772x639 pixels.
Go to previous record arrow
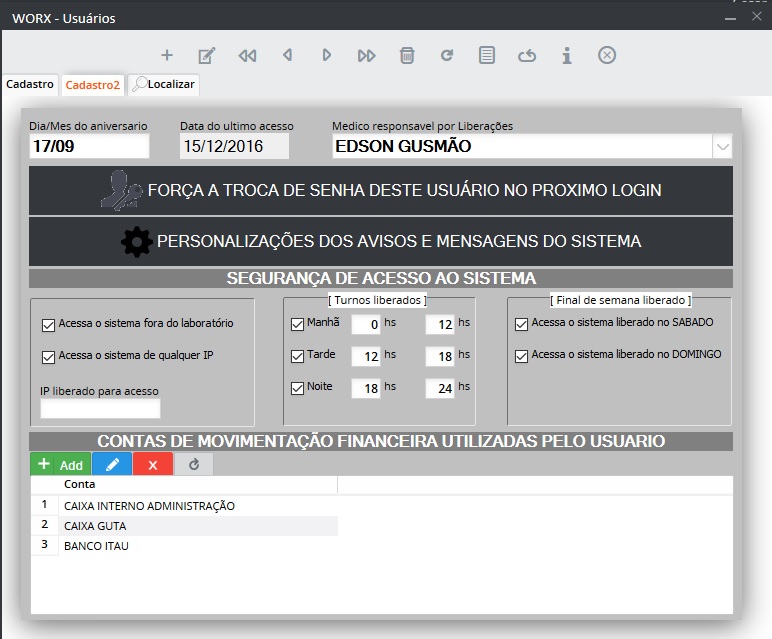[288, 55]
